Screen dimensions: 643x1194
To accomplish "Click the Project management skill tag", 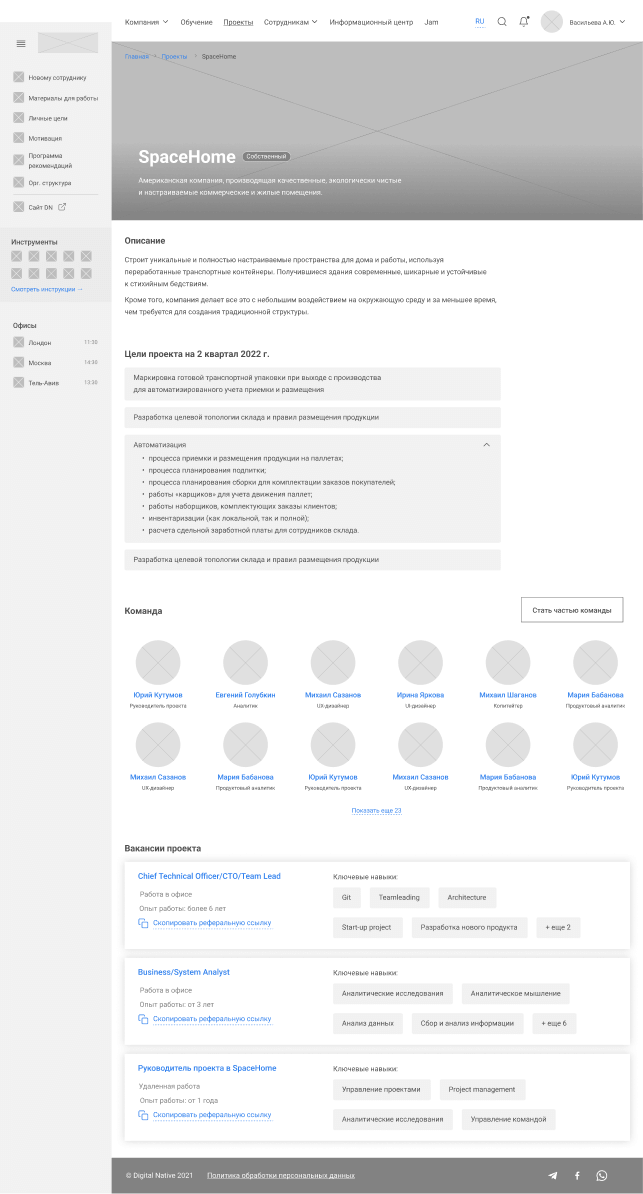I will click(x=482, y=1089).
